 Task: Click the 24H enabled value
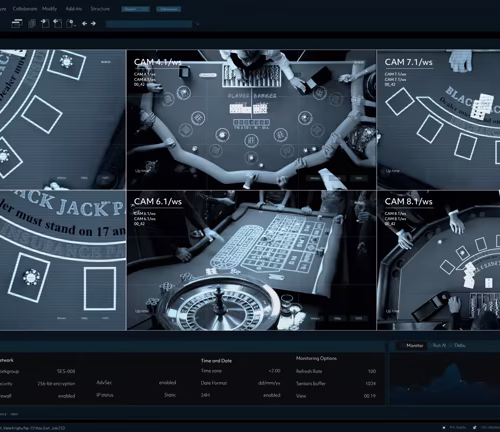pyautogui.click(x=272, y=395)
